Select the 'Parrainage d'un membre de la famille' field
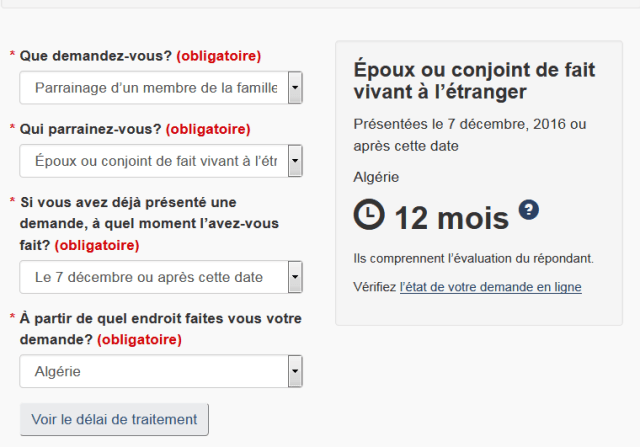Screen dimensions: 640x447 161,88
